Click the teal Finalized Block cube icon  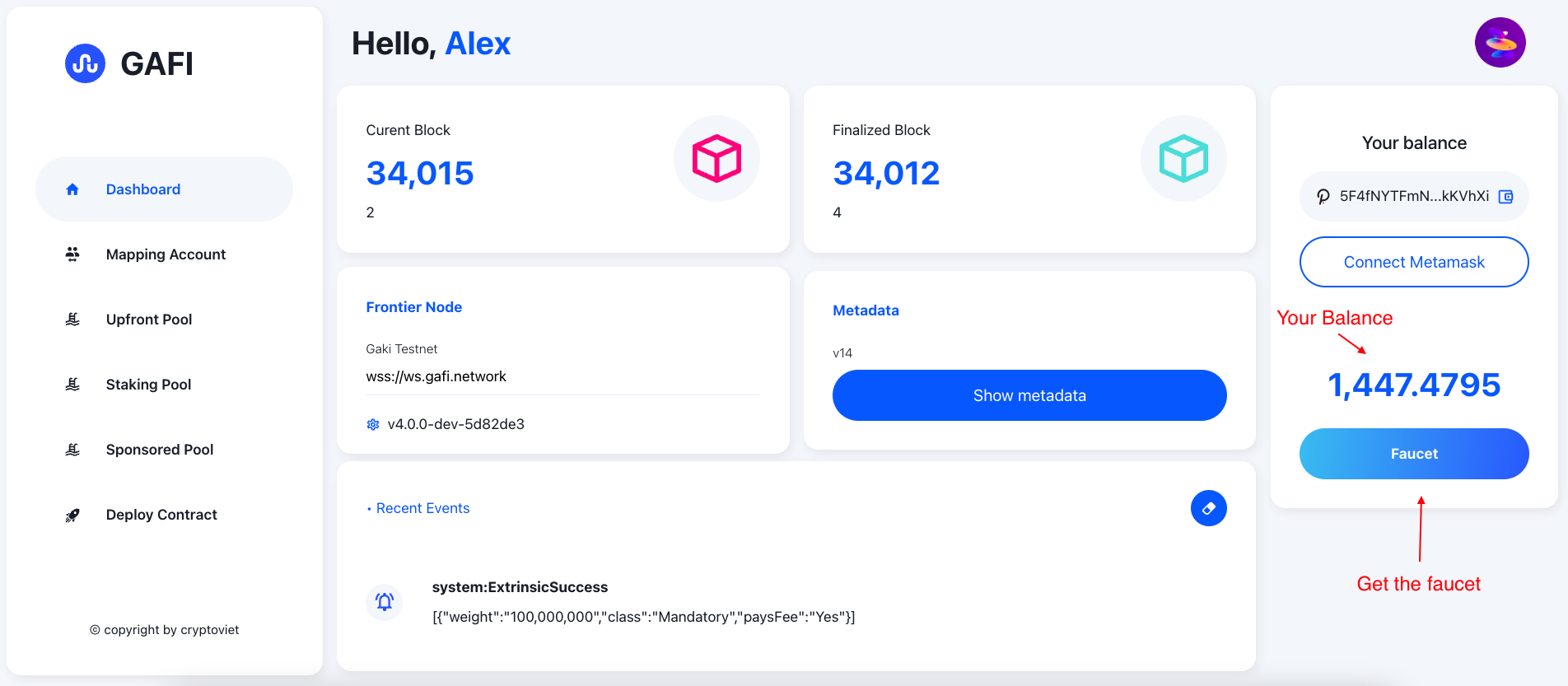tap(1183, 158)
